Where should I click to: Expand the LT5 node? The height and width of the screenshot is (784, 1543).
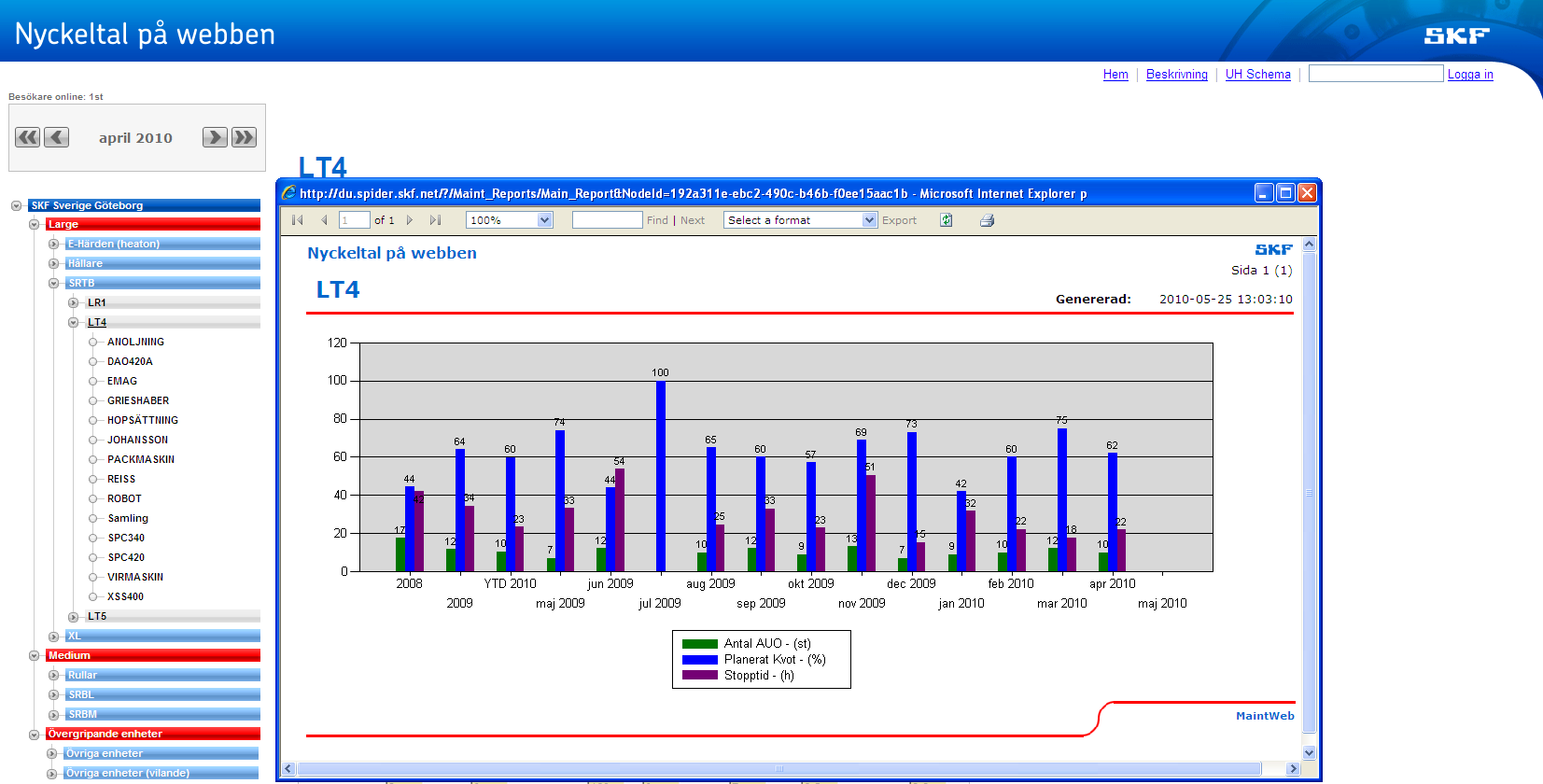click(74, 616)
